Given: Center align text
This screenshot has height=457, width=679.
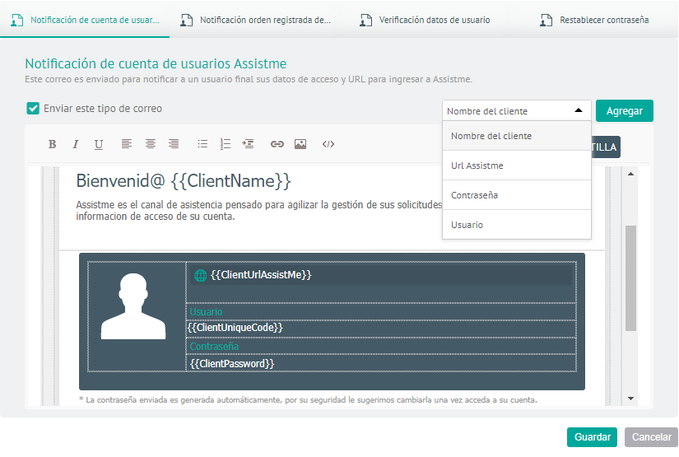Looking at the screenshot, I should [150, 144].
